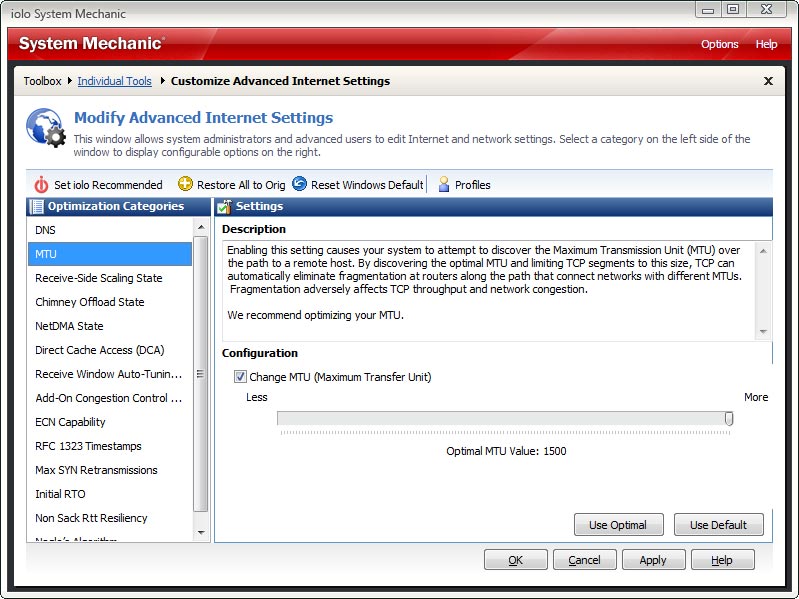Click the Use Optimal button

pos(619,525)
